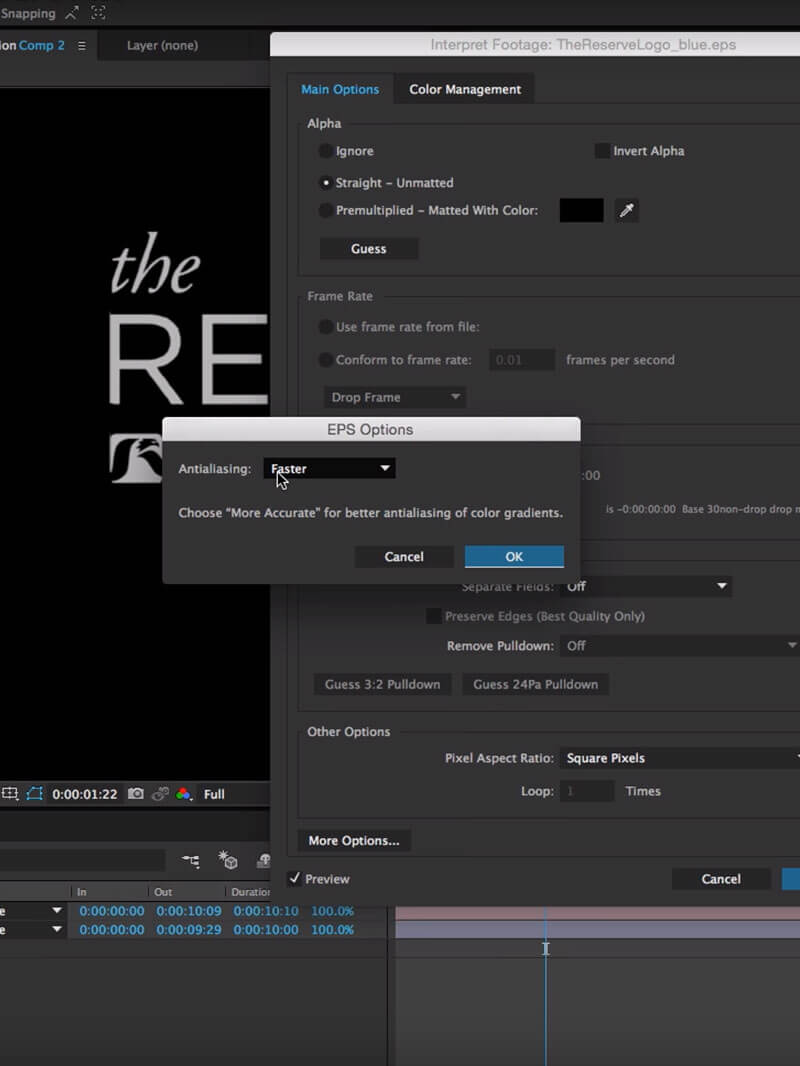
Task: Click the Guess 3:2 Pulldown button
Action: 383,685
